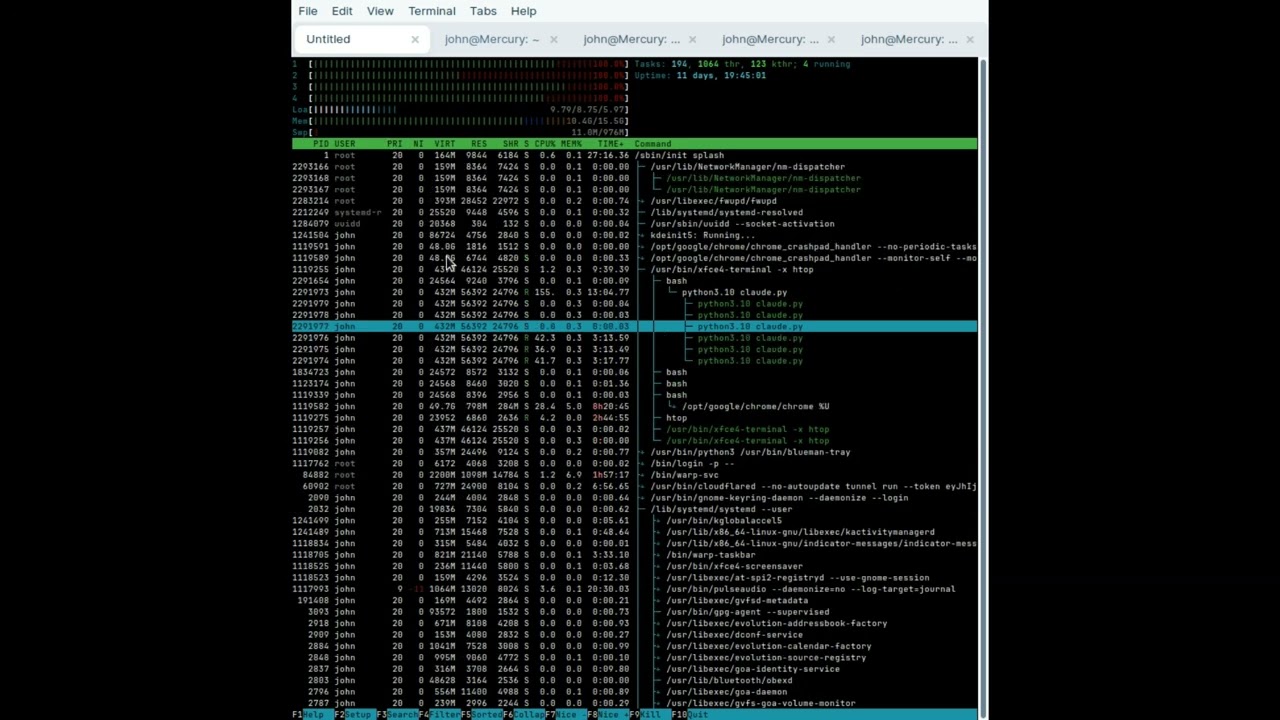This screenshot has width=1280, height=720.
Task: Select the /lib/systemd/systemd --user row
Action: pyautogui.click(x=634, y=509)
